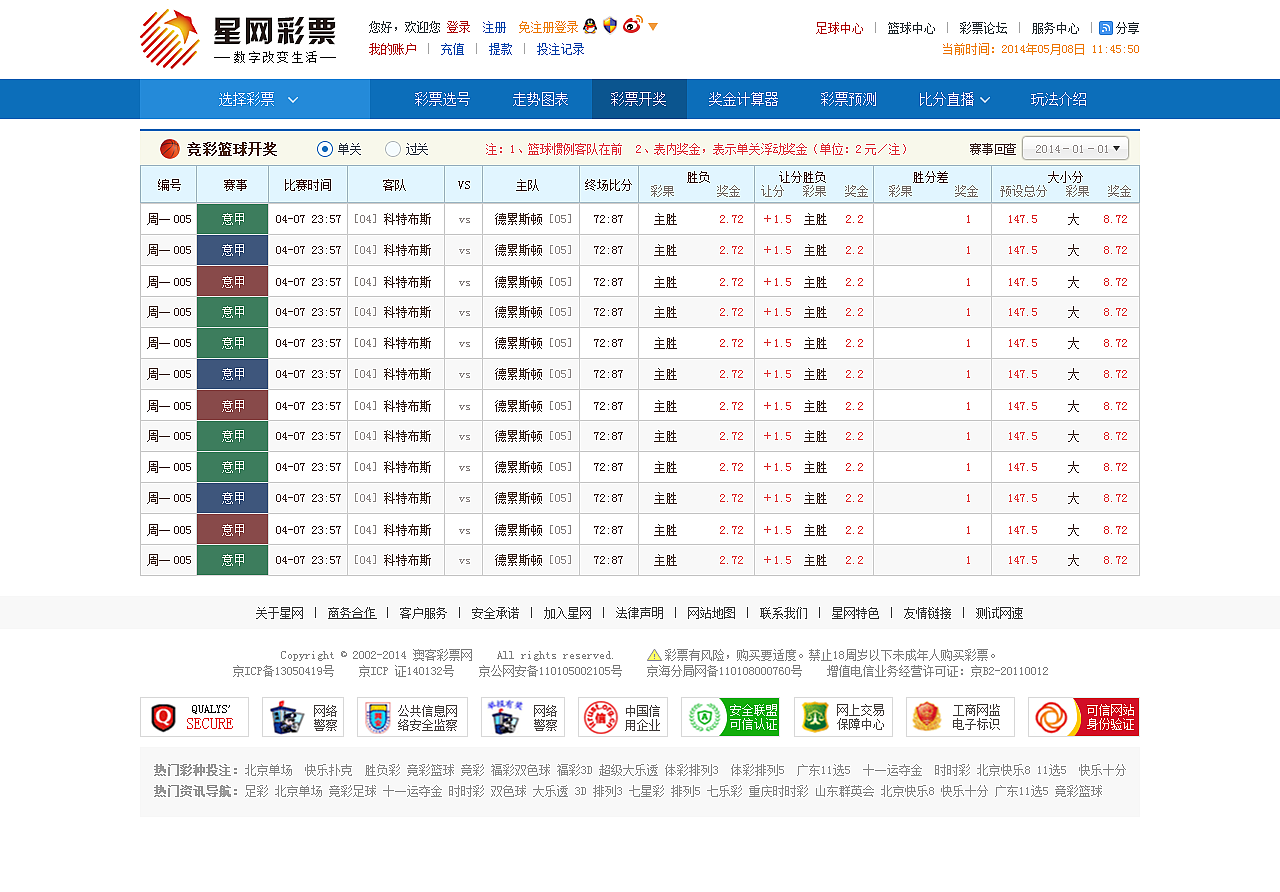Select the 单关 radio button
1280x892 pixels.
pyautogui.click(x=324, y=148)
